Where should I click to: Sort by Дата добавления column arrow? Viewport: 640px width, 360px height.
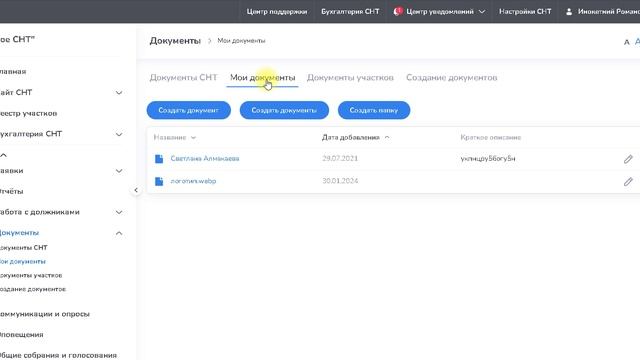[x=387, y=138]
